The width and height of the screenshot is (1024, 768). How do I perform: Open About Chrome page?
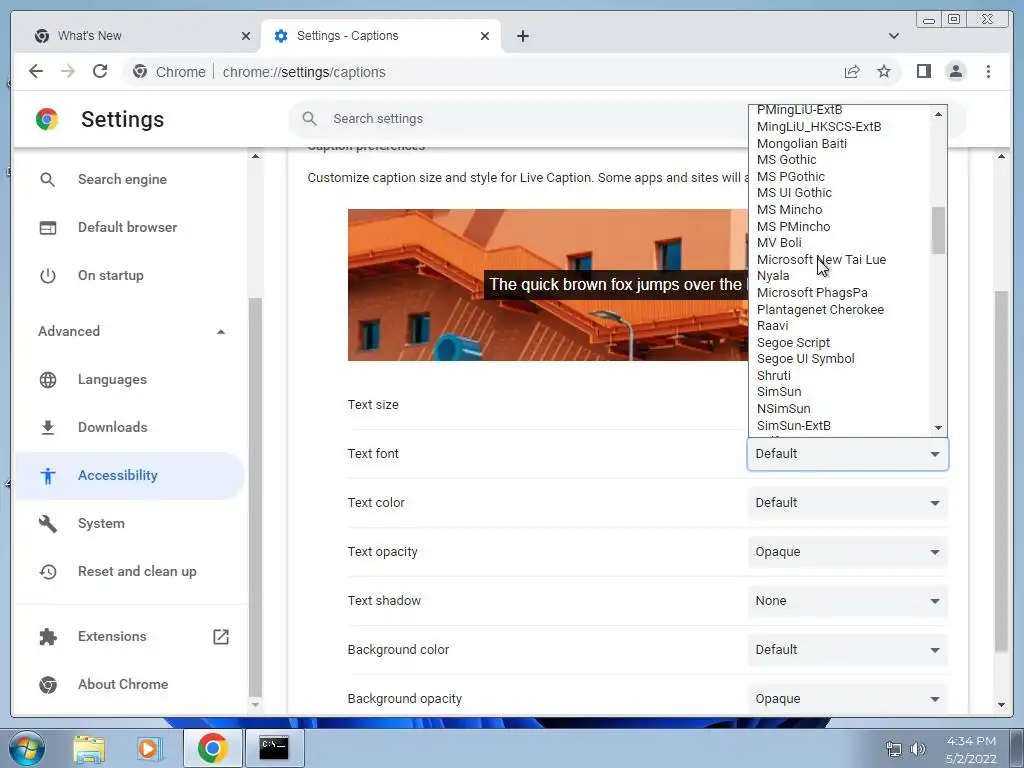coord(123,684)
